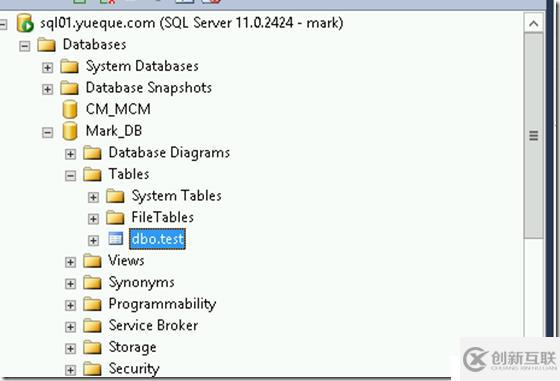This screenshot has width=560, height=381.
Task: Click the System Tables folder icon
Action: pyautogui.click(x=115, y=196)
